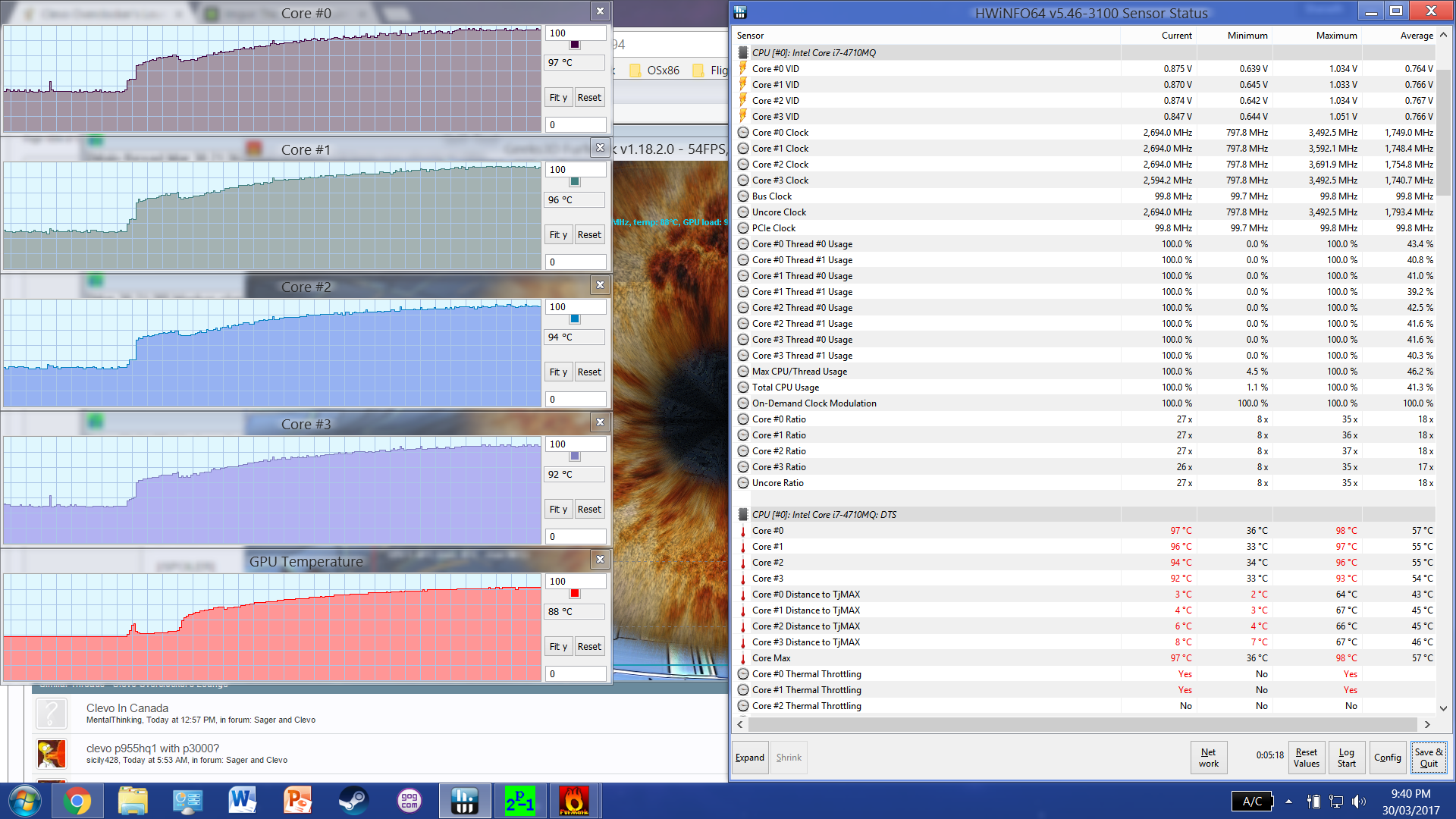Click the volume speaker tray icon
The width and height of the screenshot is (1456, 819).
(1358, 802)
